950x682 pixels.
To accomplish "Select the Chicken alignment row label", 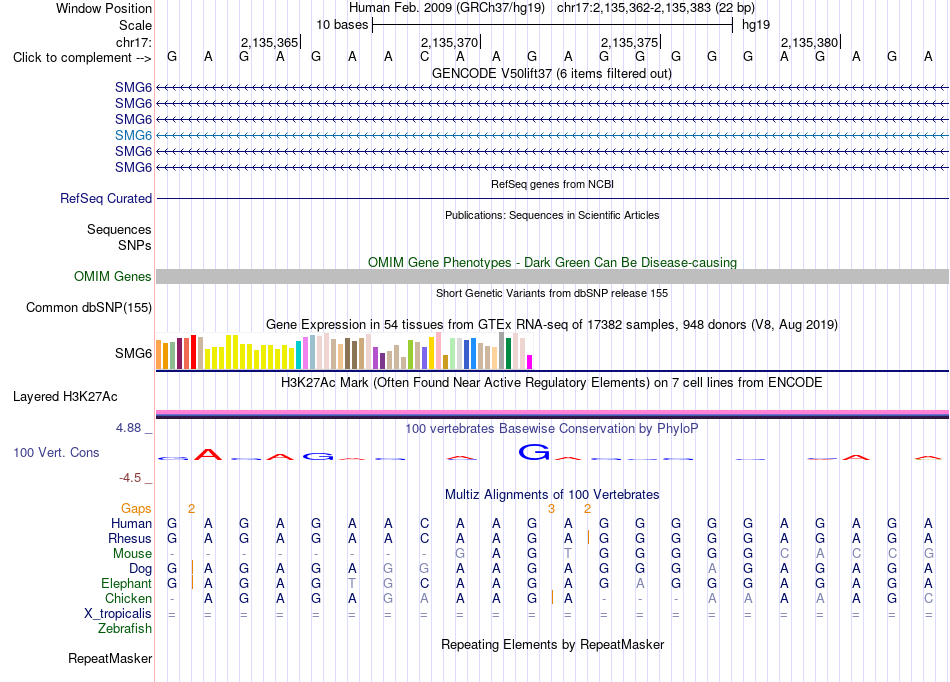I will pyautogui.click(x=128, y=598).
